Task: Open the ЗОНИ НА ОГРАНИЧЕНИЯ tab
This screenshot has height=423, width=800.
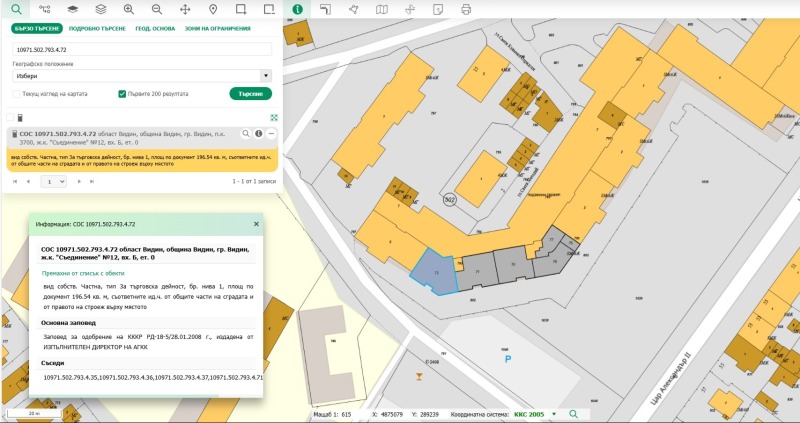Action: pyautogui.click(x=216, y=29)
